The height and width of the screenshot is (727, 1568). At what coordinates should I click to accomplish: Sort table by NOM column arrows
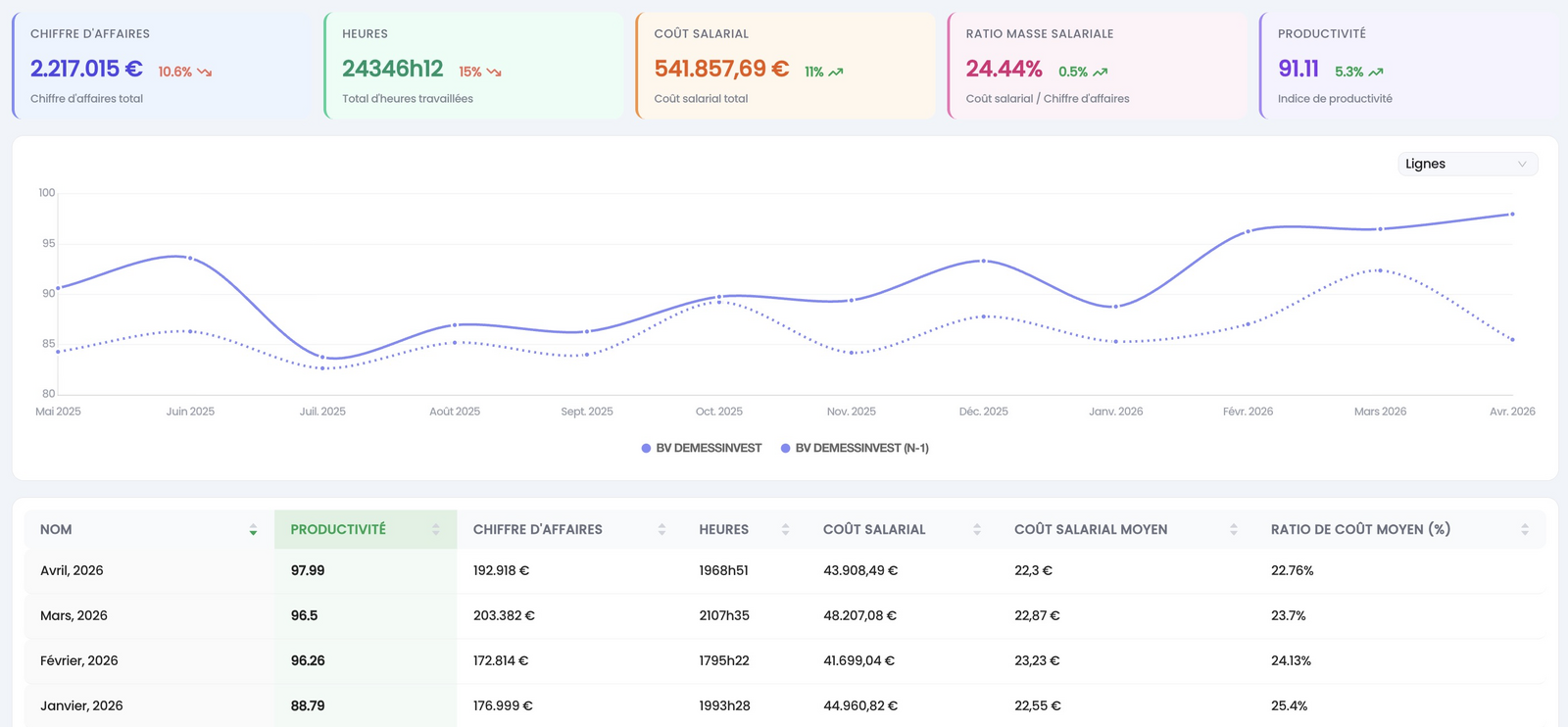click(x=253, y=530)
